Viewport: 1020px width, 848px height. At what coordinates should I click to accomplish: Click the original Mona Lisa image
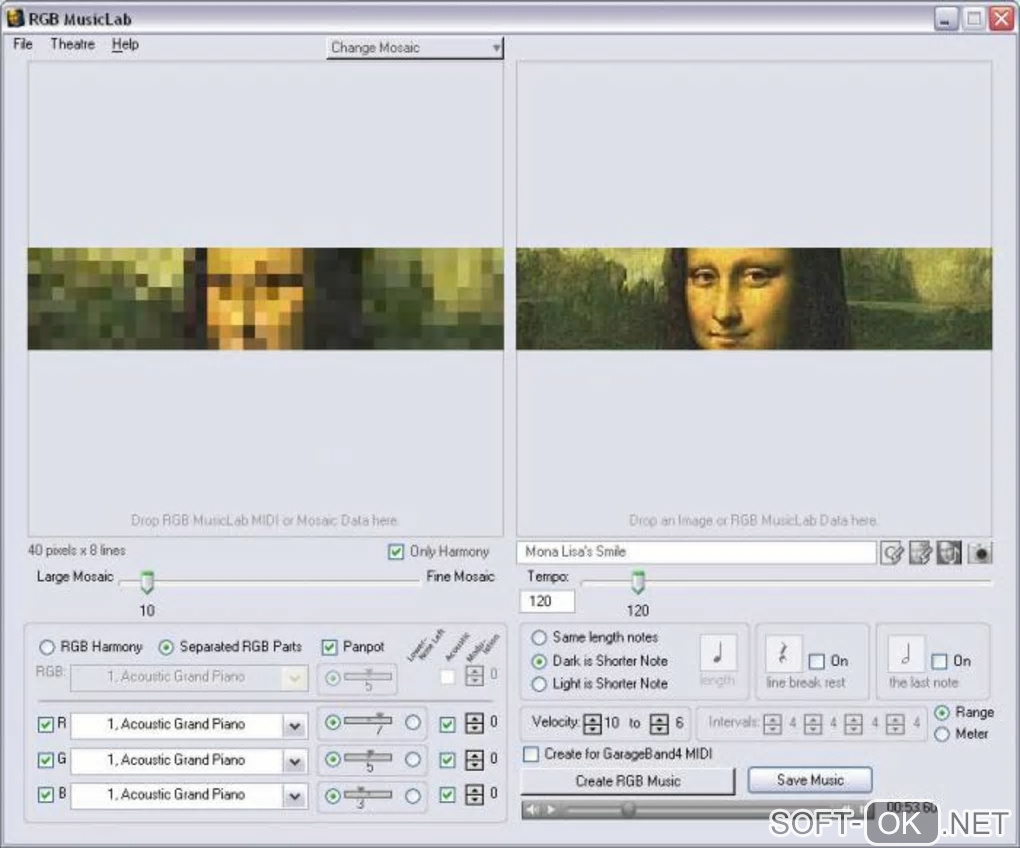(754, 298)
